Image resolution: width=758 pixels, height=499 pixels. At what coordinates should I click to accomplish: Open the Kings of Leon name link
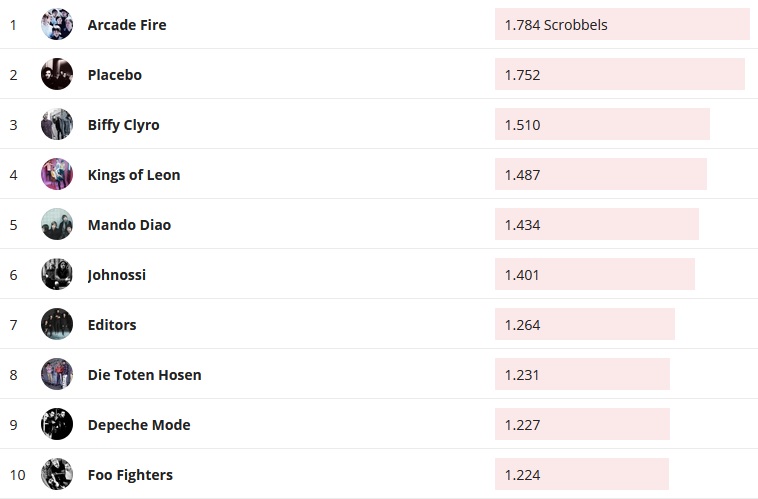(x=134, y=175)
